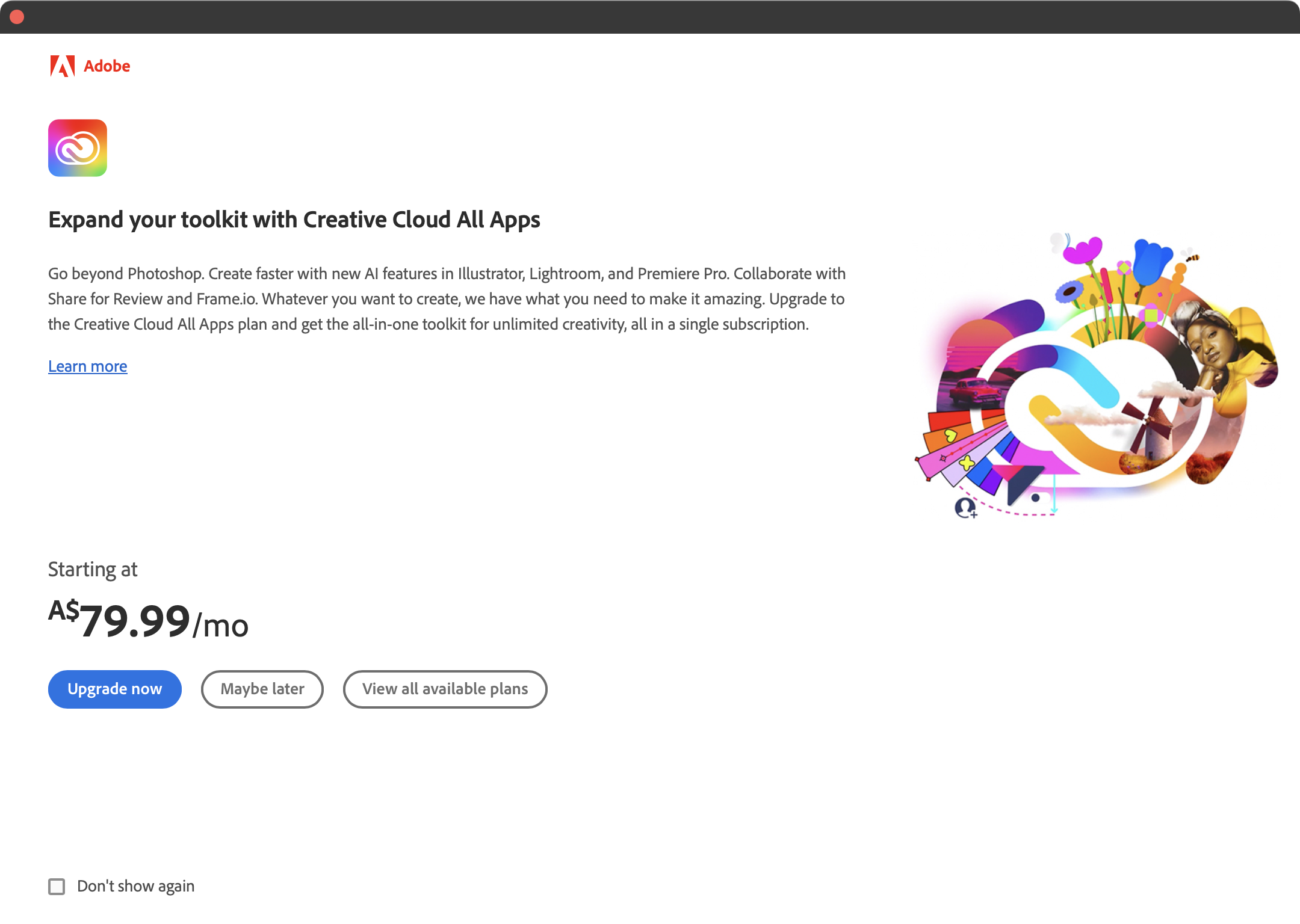Click View all available plans
This screenshot has width=1300, height=924.
coord(445,689)
